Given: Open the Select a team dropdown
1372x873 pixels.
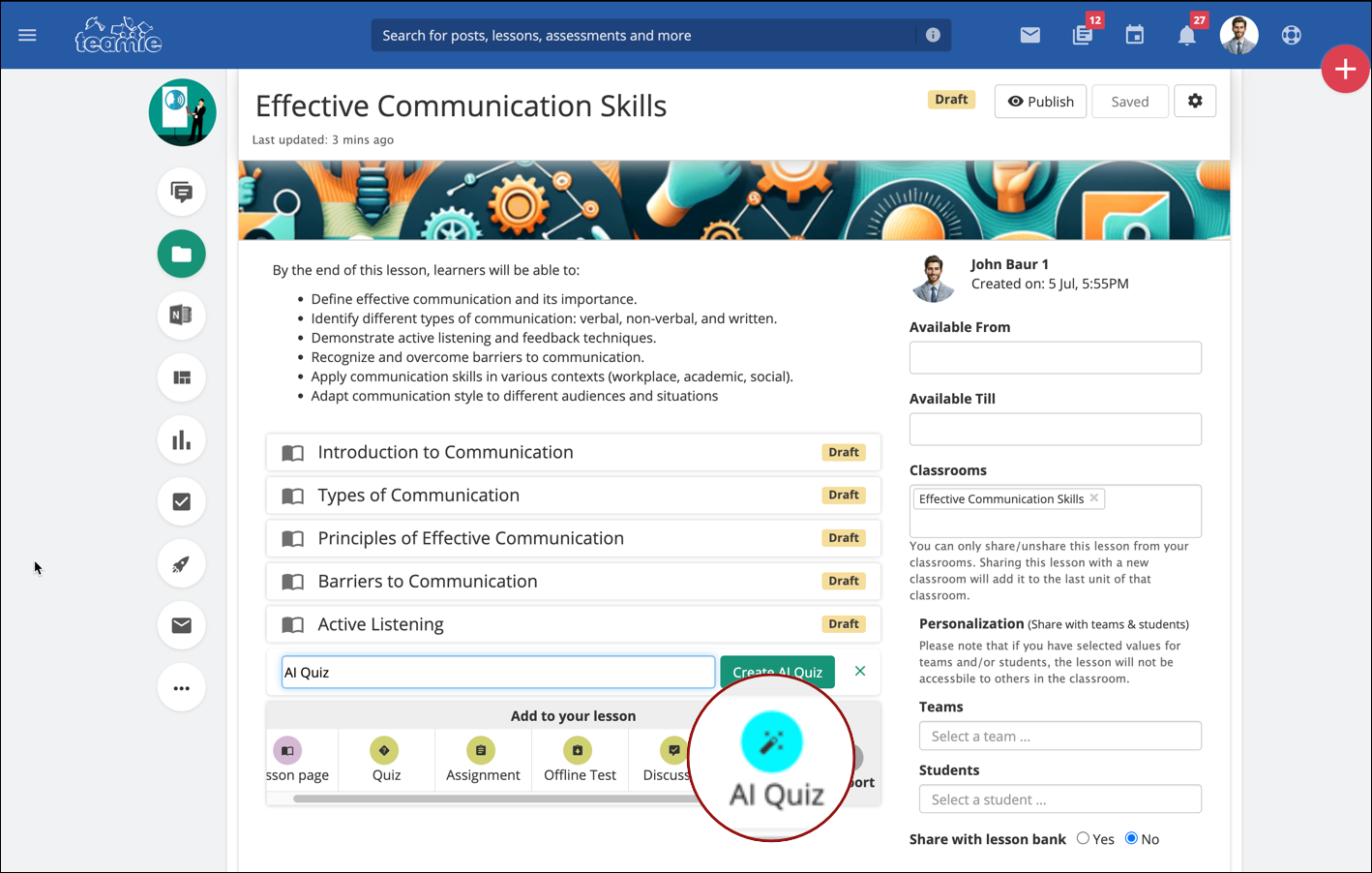Looking at the screenshot, I should coord(1059,737).
